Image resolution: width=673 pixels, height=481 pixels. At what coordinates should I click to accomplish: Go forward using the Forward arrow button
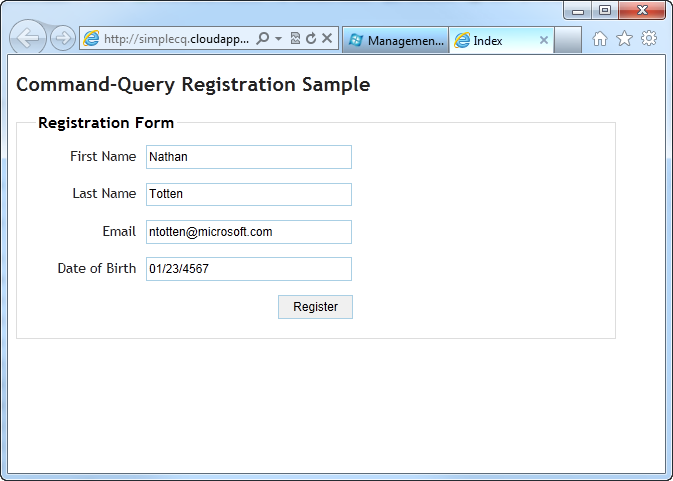[x=63, y=38]
